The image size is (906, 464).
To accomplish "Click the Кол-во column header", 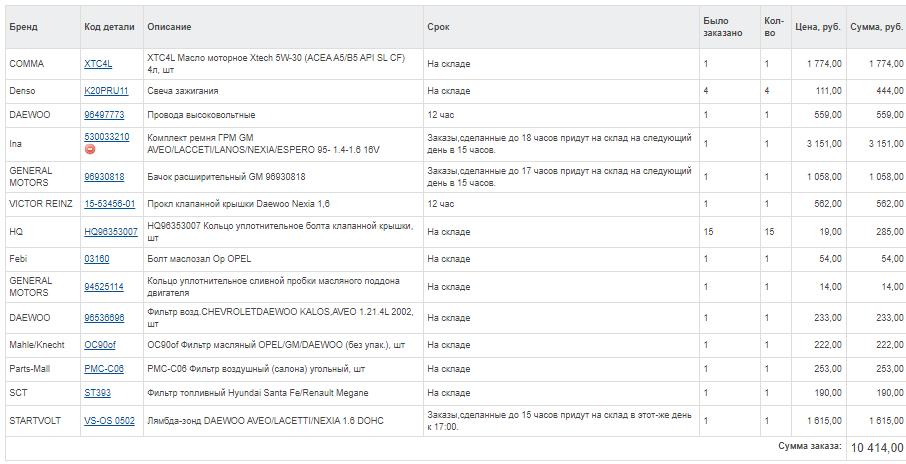I will point(774,27).
